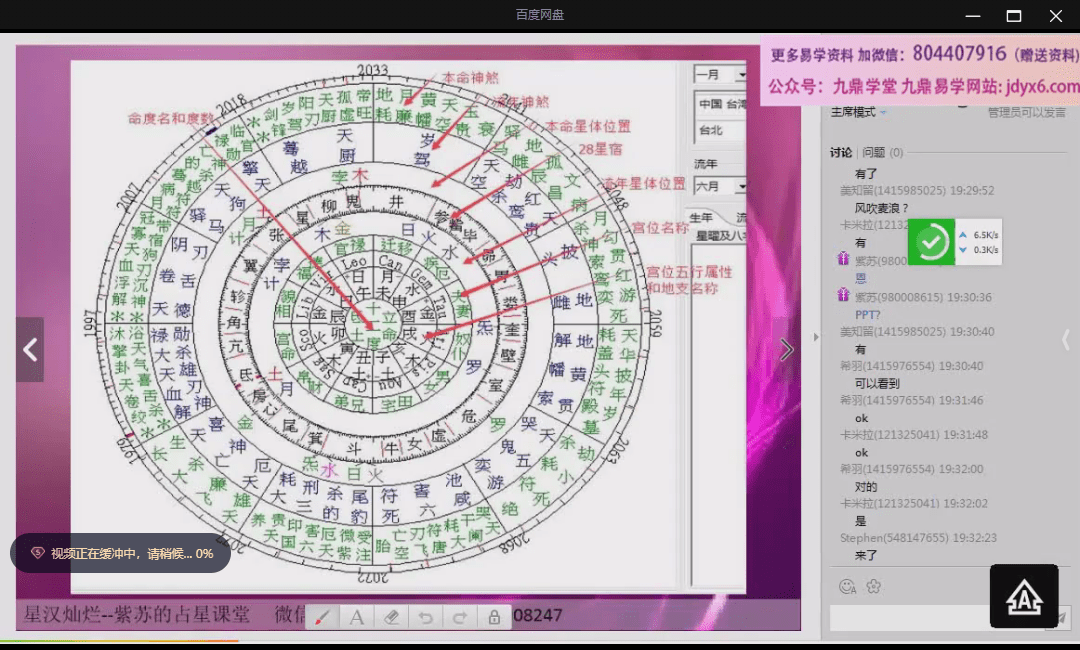
Task: Open the emoji picker in chat
Action: 847,587
